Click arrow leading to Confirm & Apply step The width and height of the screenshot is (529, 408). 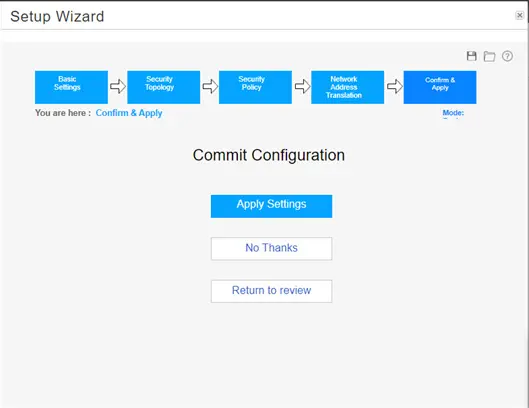point(394,86)
